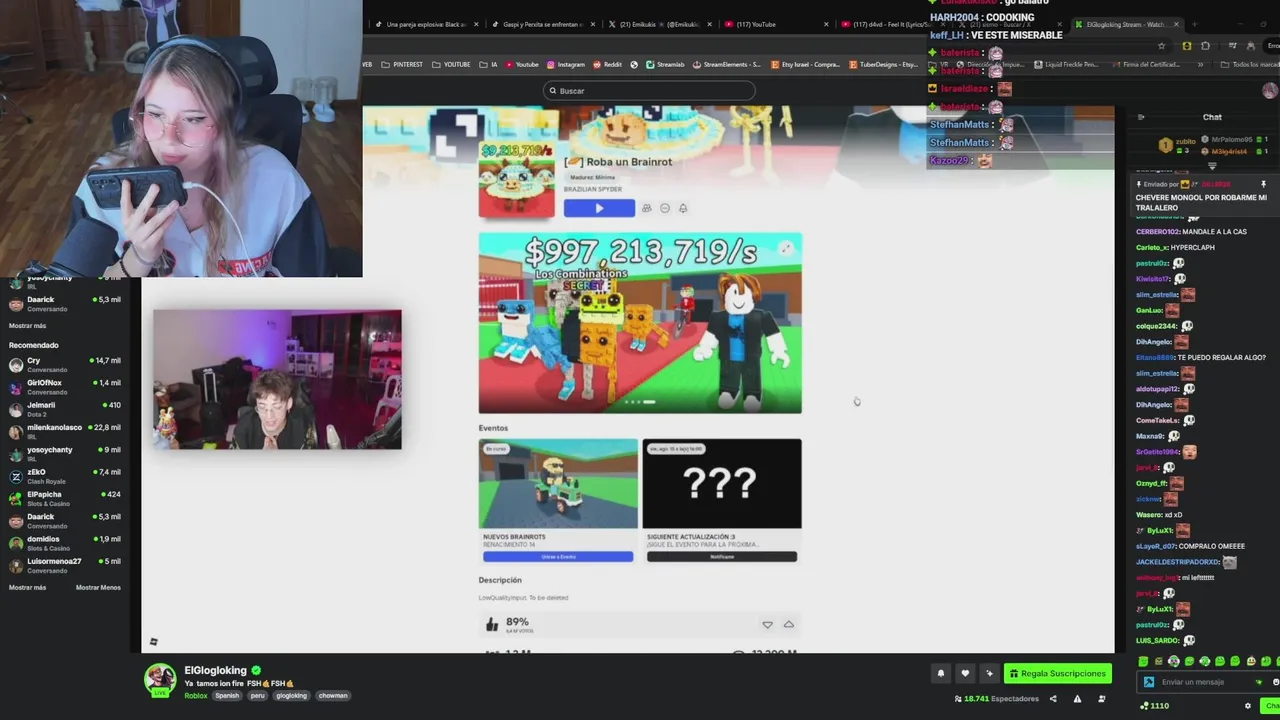Click Mostrar más under recommended channels
The image size is (1280, 720).
[27, 587]
